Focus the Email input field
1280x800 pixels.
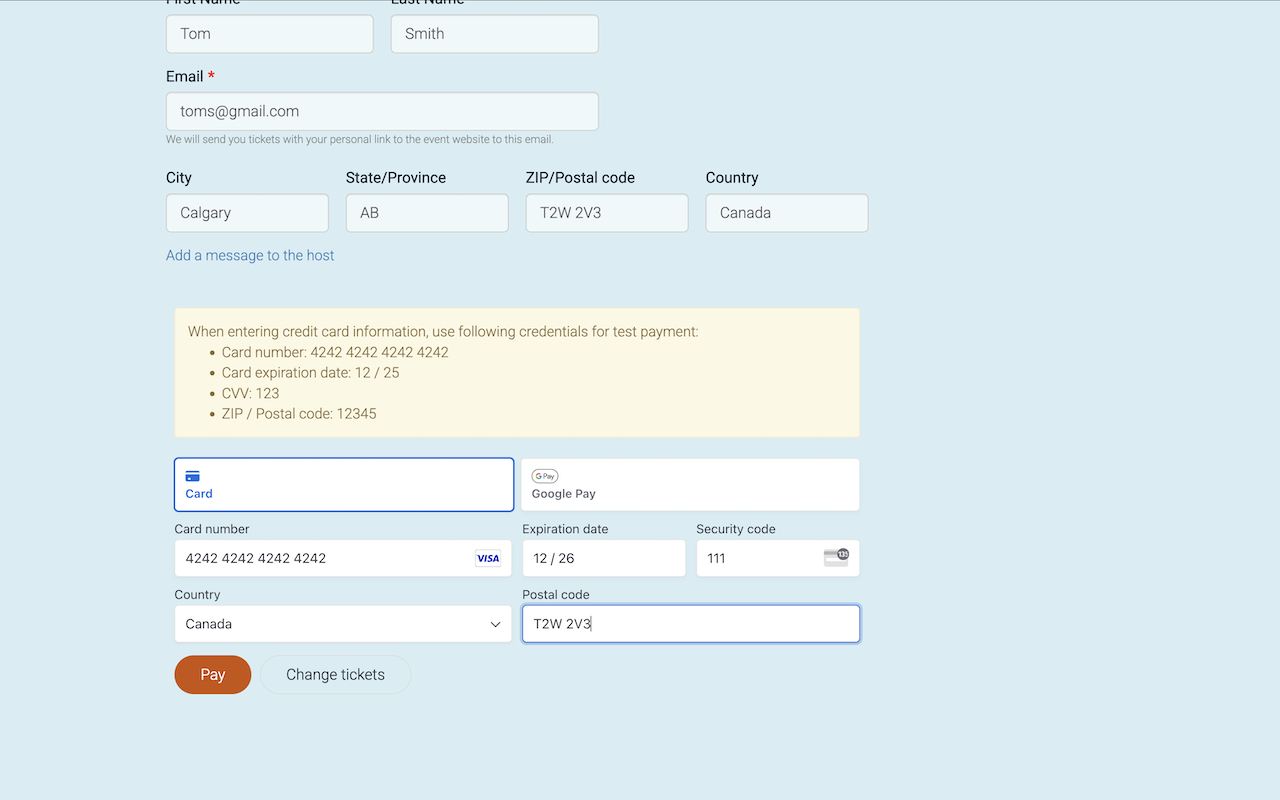[x=382, y=112]
